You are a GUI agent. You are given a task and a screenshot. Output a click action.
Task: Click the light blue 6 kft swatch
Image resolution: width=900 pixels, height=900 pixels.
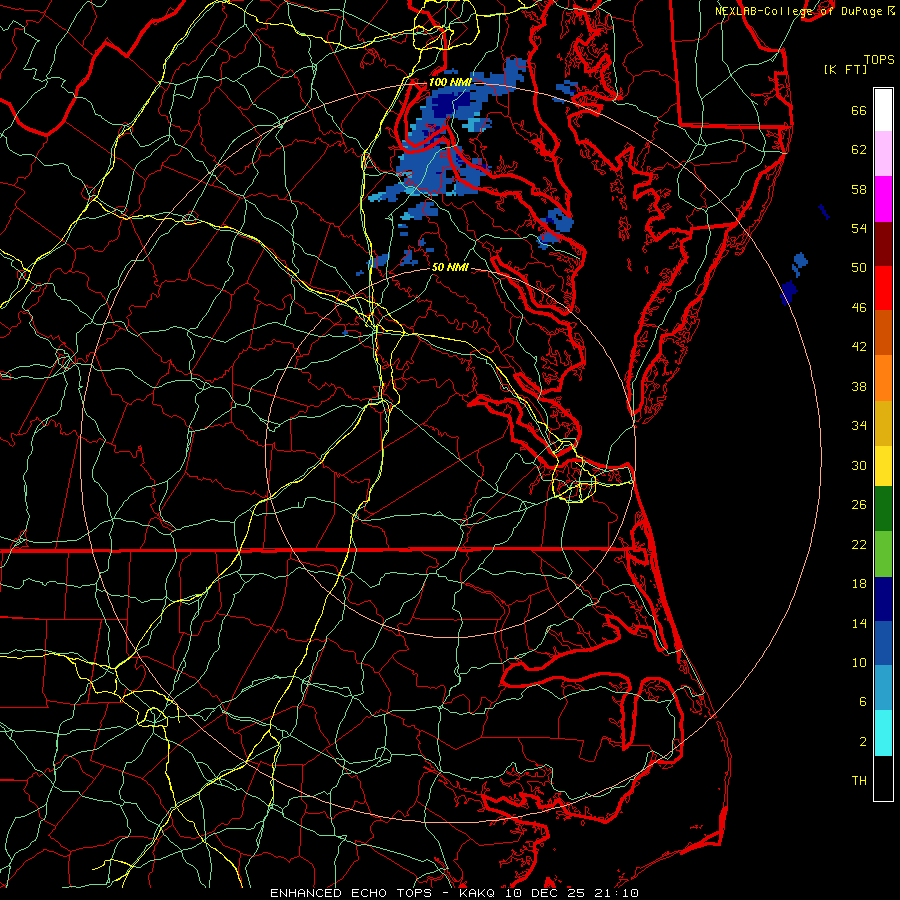pyautogui.click(x=883, y=687)
